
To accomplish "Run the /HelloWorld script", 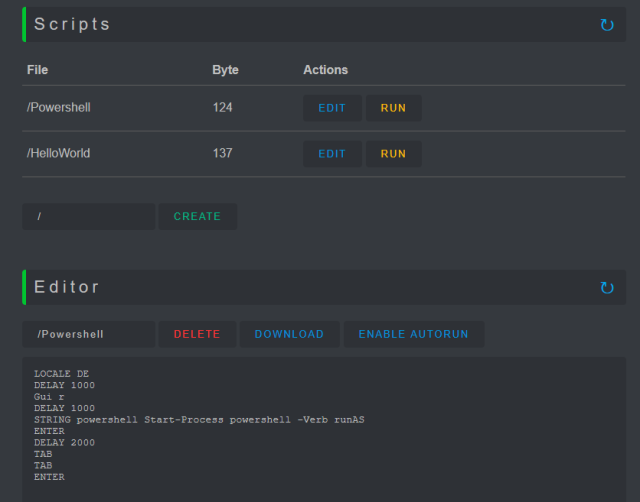I will (393, 154).
